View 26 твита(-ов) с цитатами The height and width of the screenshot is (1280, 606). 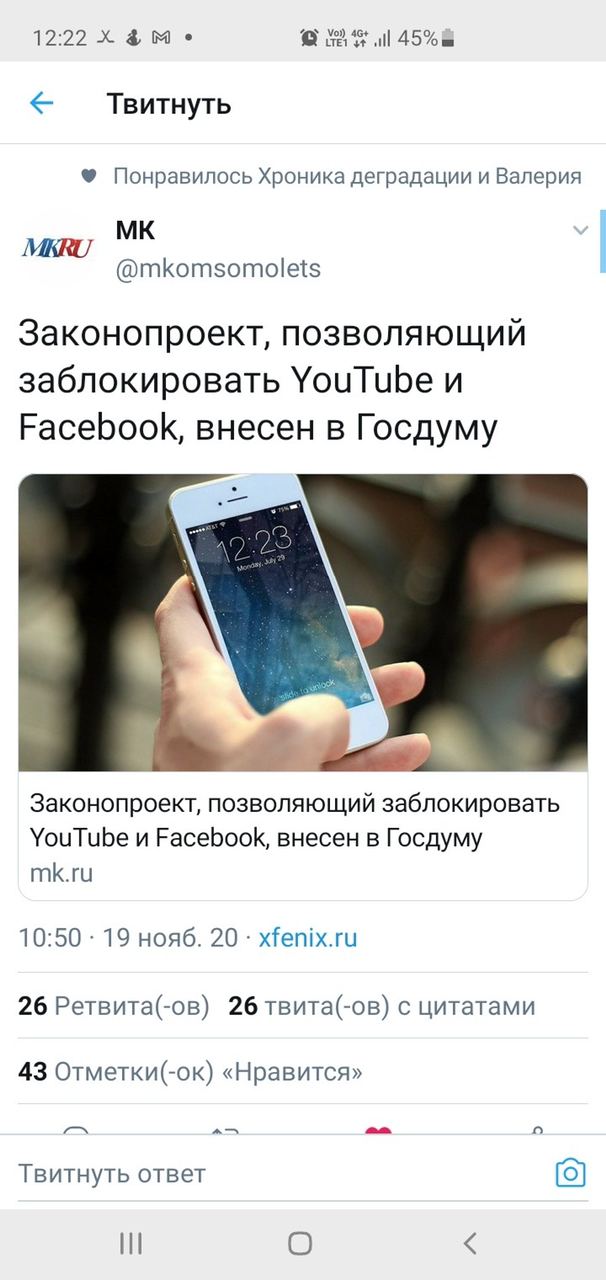tap(382, 1006)
